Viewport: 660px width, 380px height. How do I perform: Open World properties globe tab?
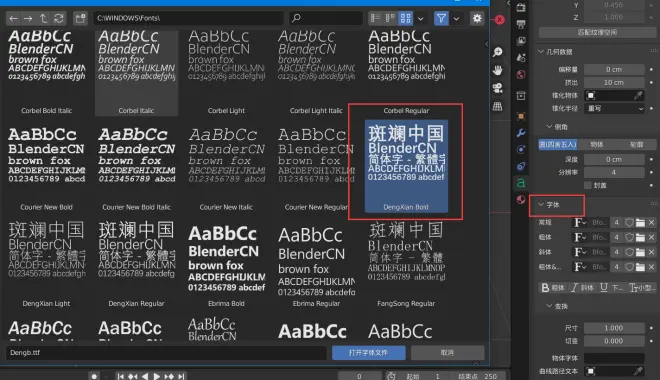[521, 74]
